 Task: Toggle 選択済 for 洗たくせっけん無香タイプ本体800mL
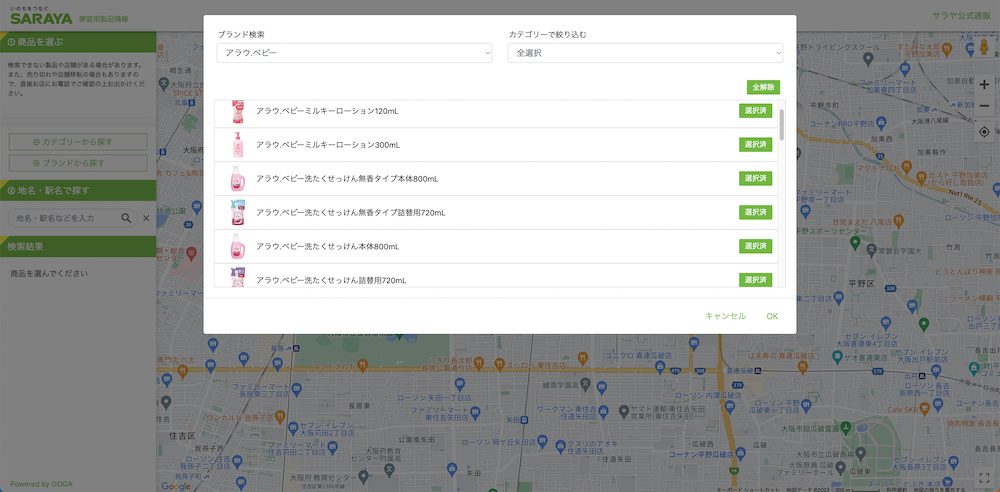(756, 178)
